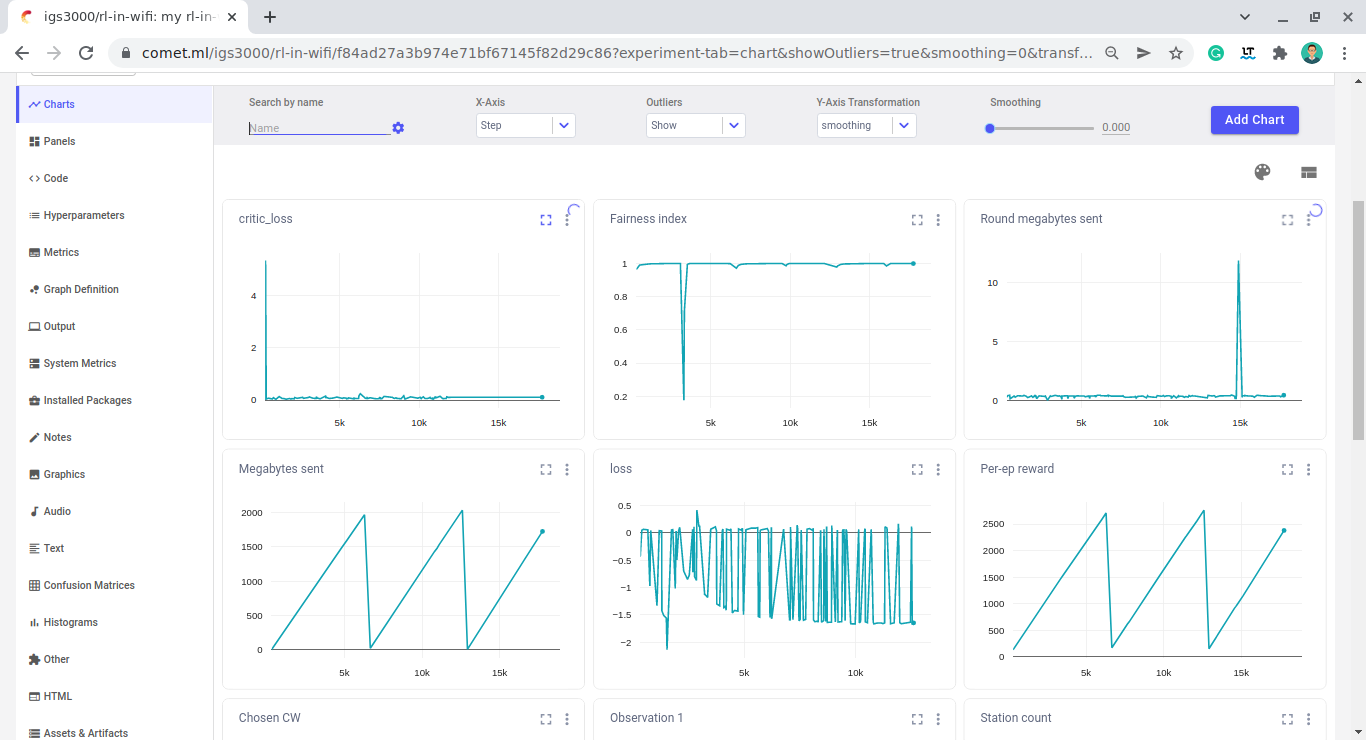Open the Outliers Show dropdown

tap(696, 125)
